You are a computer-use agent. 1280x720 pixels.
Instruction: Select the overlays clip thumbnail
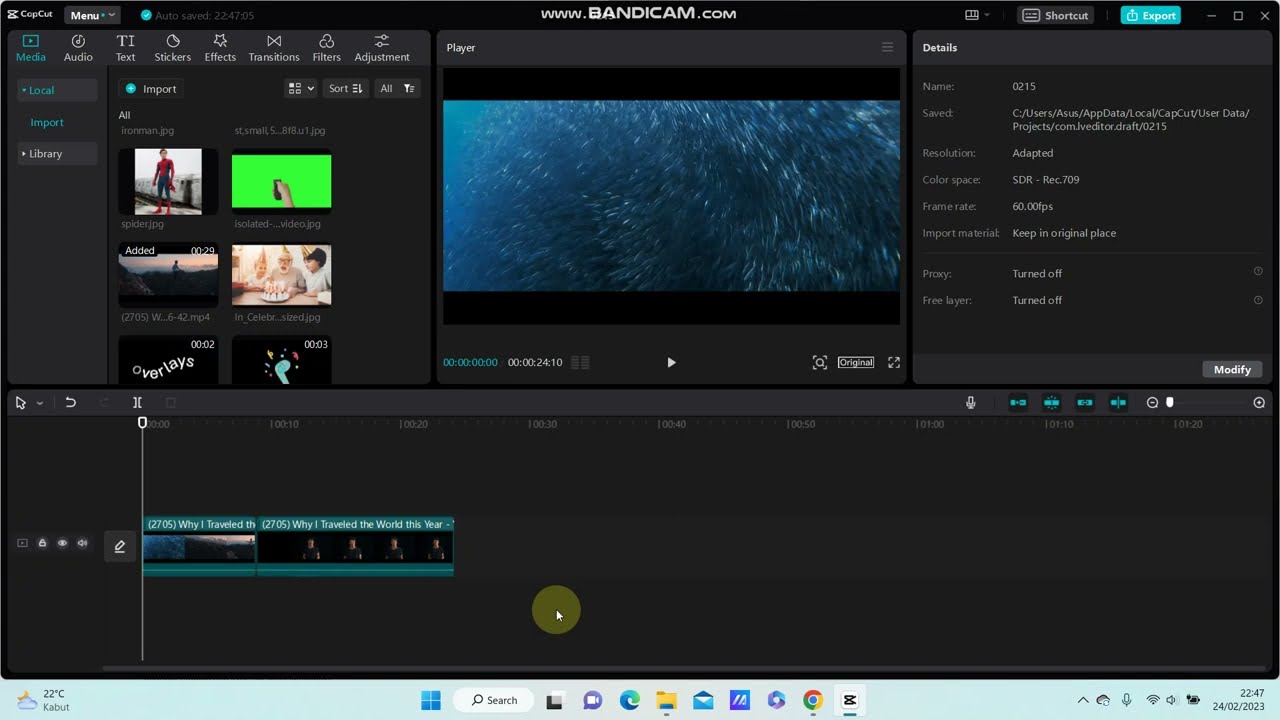click(168, 360)
